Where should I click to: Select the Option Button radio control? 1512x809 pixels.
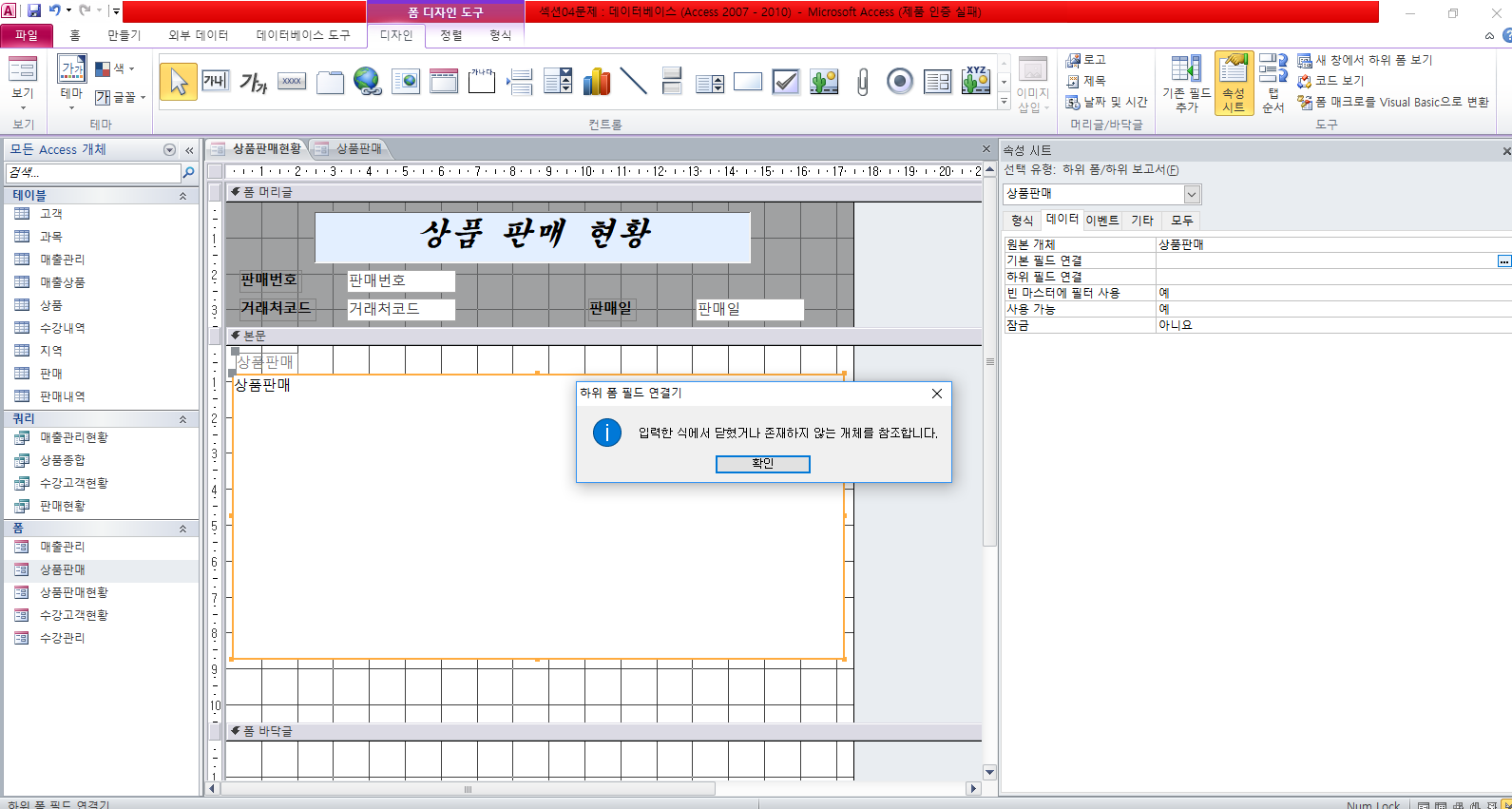(x=899, y=82)
